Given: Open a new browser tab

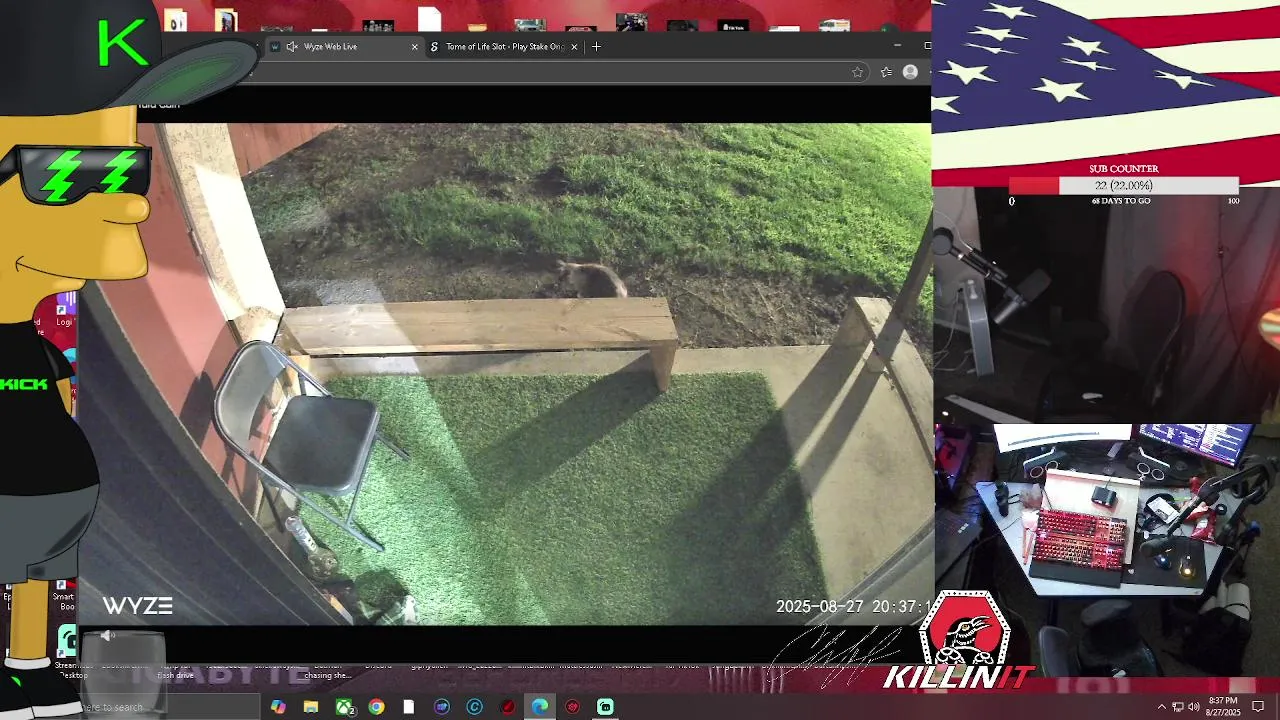Looking at the screenshot, I should pos(596,46).
